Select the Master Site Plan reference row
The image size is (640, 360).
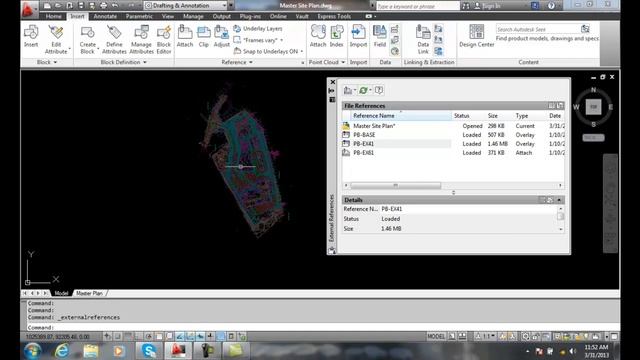453,126
